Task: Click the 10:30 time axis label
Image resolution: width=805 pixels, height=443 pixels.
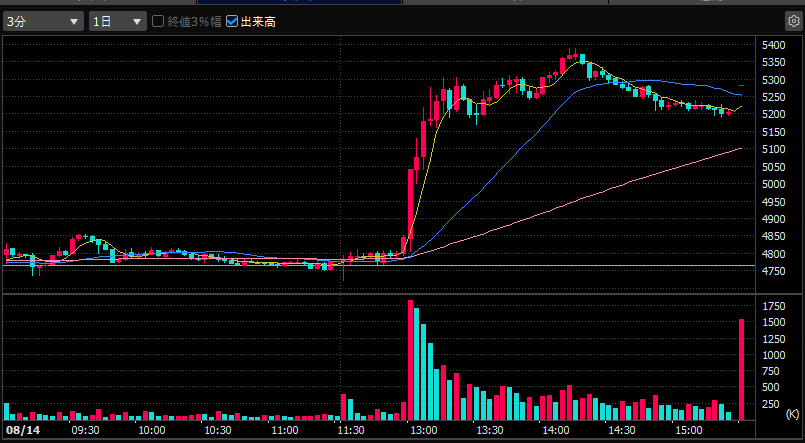Action: tap(218, 430)
